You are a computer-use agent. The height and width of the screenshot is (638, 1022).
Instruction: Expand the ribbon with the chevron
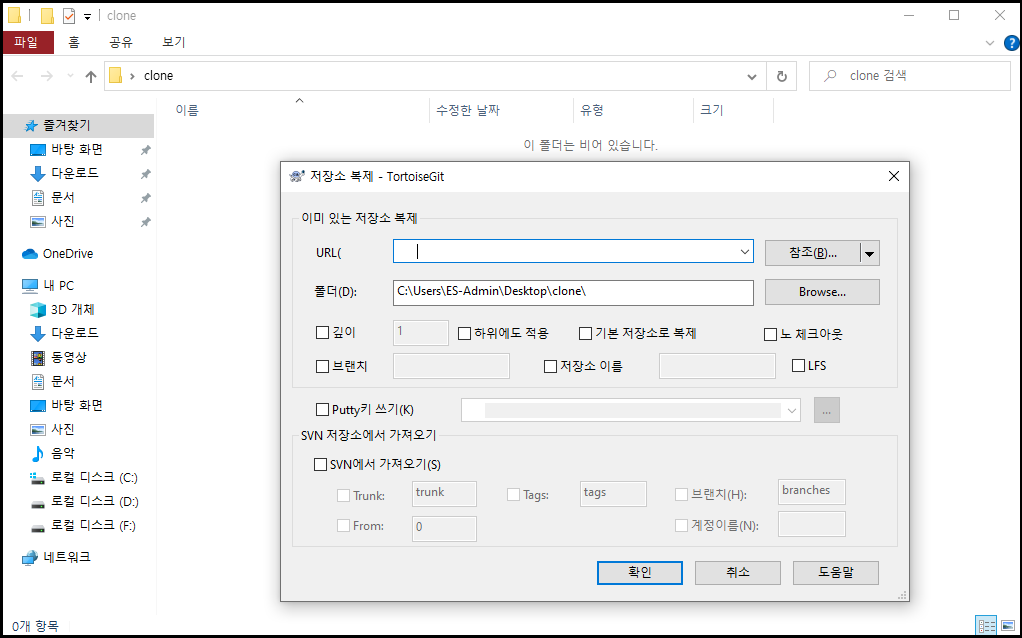click(x=989, y=43)
